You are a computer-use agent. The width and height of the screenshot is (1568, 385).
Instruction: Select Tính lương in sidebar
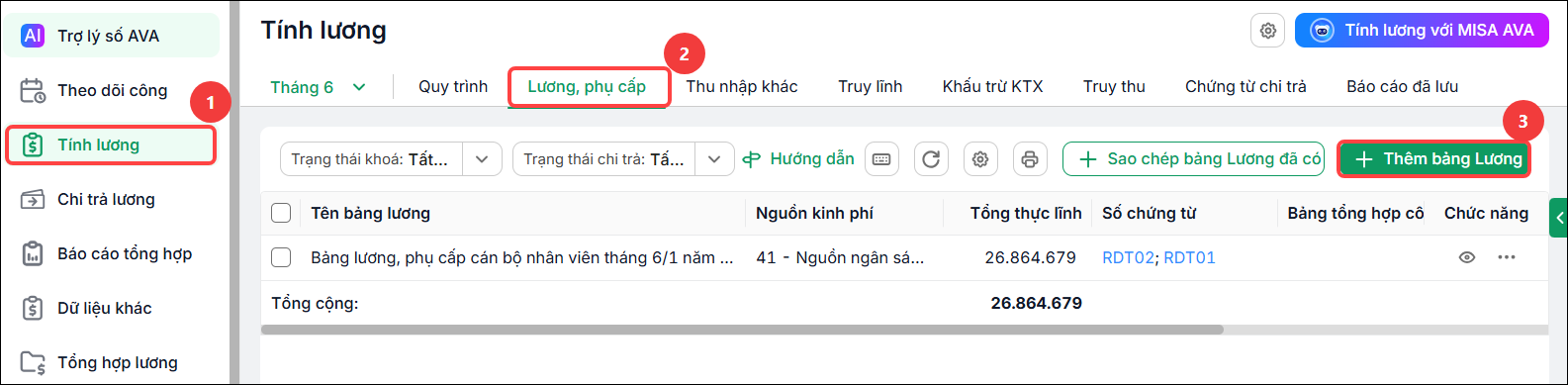pyautogui.click(x=111, y=144)
